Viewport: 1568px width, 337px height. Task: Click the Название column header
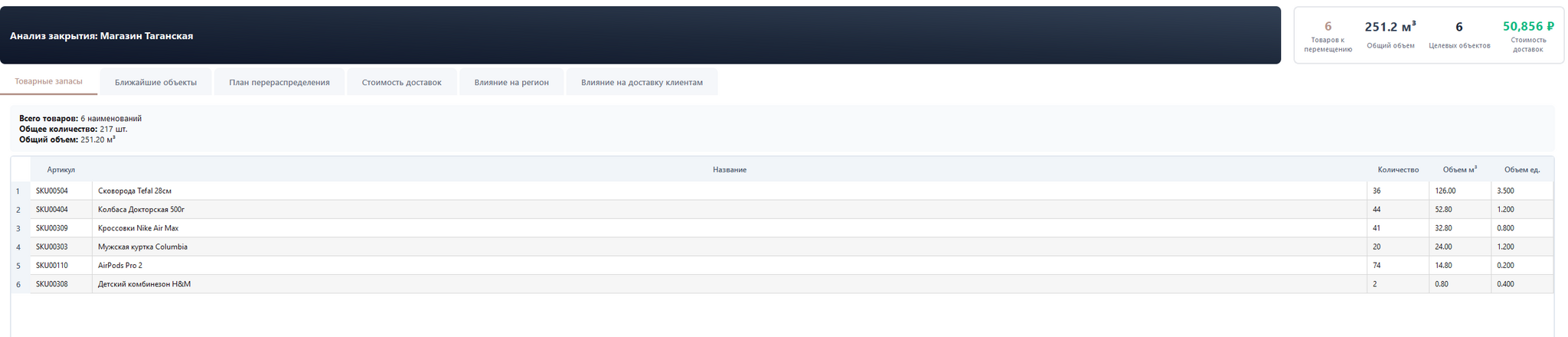pos(729,169)
